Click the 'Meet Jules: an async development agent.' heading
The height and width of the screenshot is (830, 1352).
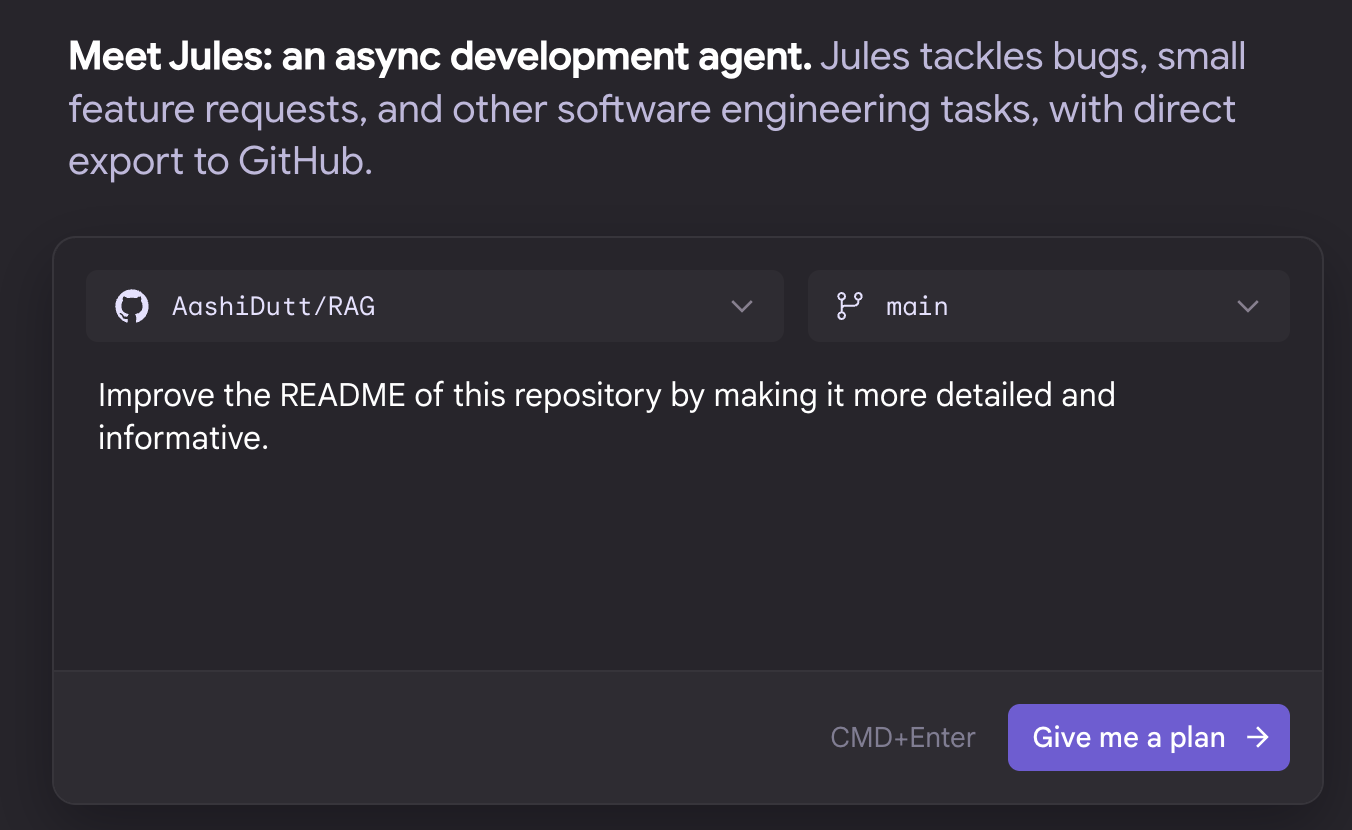(440, 57)
